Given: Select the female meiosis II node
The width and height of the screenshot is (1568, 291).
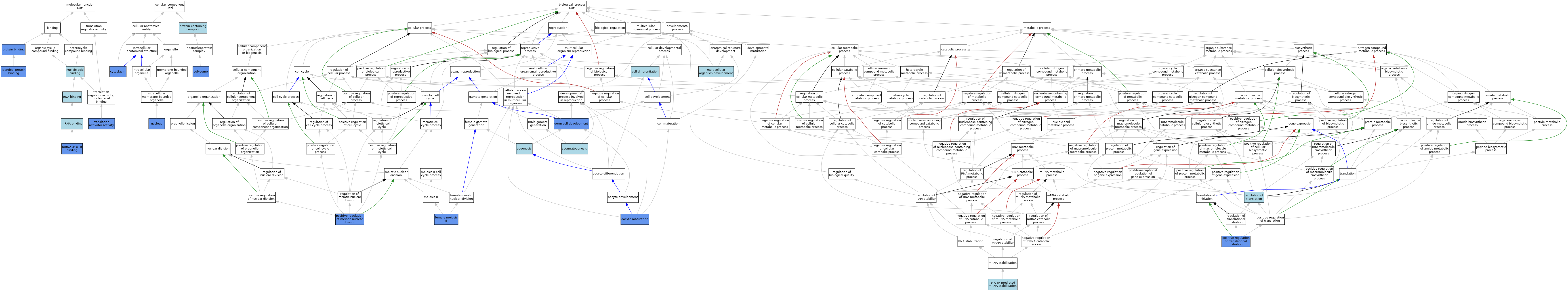Looking at the screenshot, I should pyautogui.click(x=446, y=219).
